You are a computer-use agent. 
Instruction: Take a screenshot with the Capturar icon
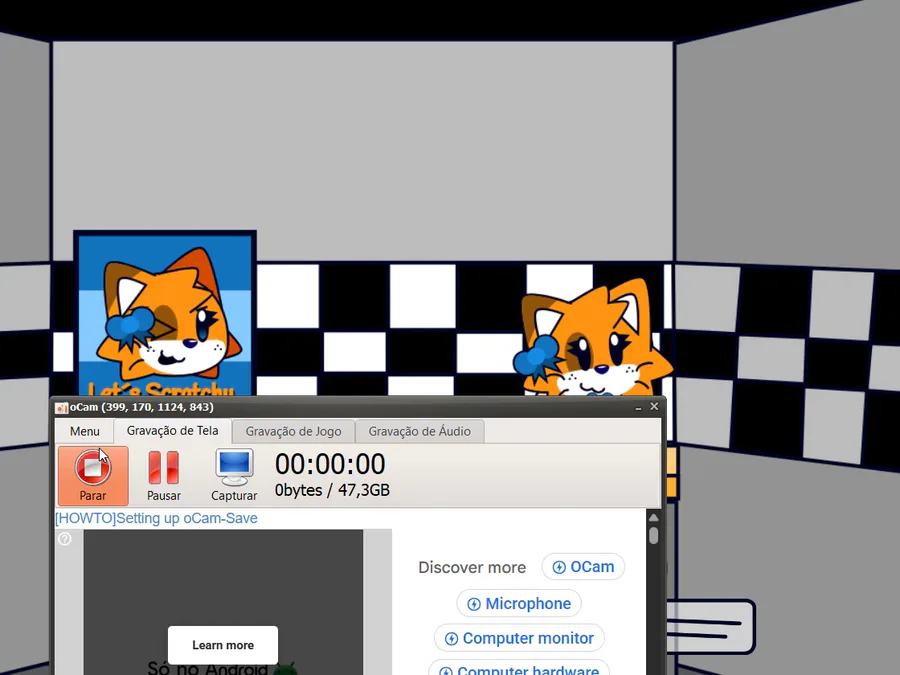click(x=234, y=476)
